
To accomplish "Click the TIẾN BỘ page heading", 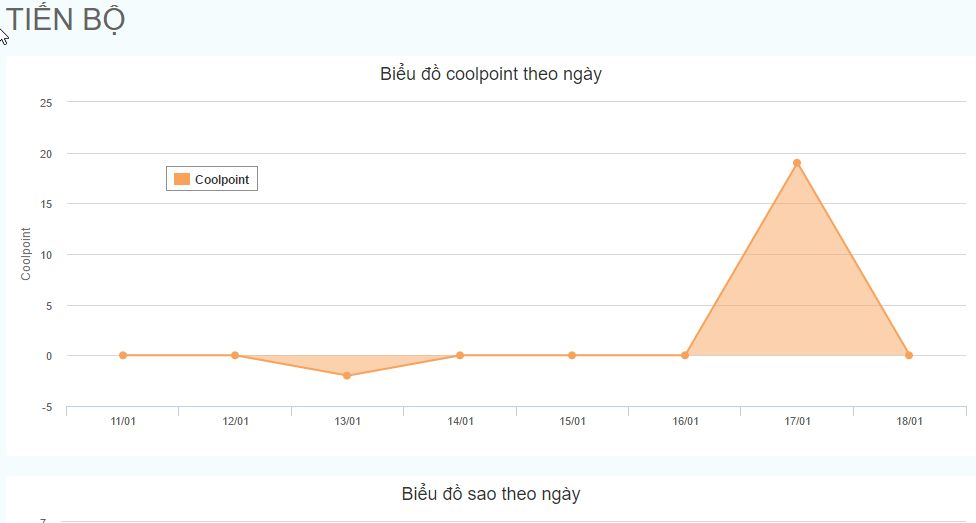I will 65,20.
